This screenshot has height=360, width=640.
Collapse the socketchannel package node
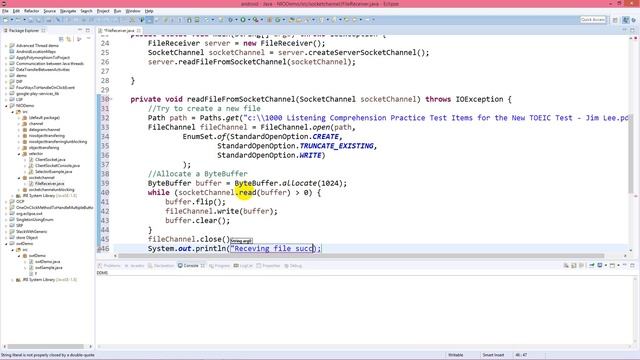pos(19,178)
